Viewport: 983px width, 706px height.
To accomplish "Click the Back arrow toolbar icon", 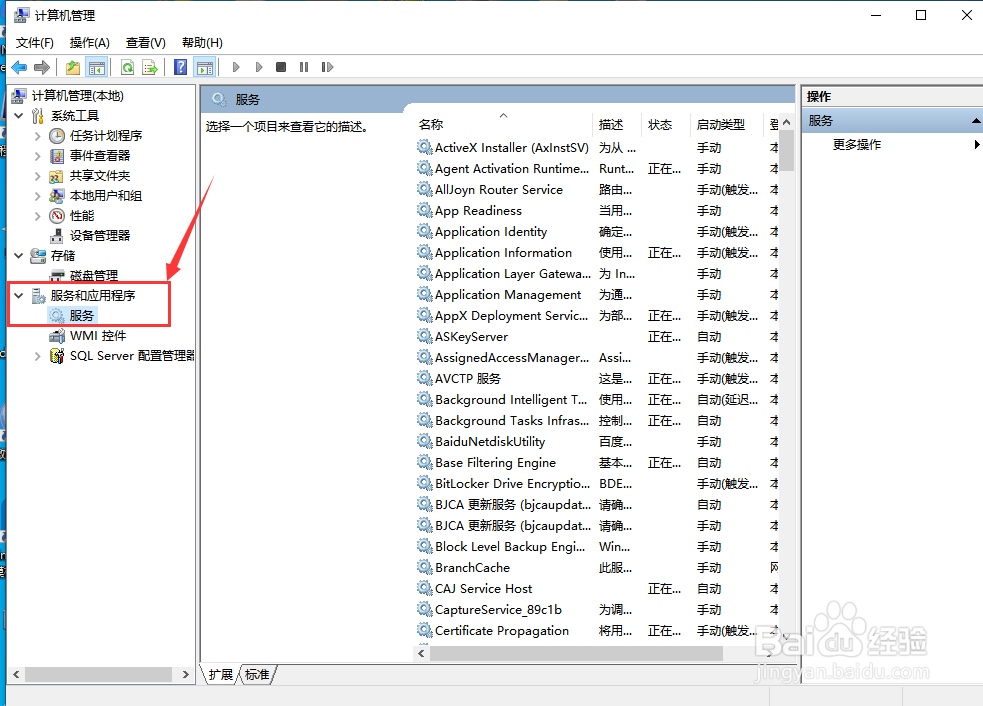I will coord(19,67).
